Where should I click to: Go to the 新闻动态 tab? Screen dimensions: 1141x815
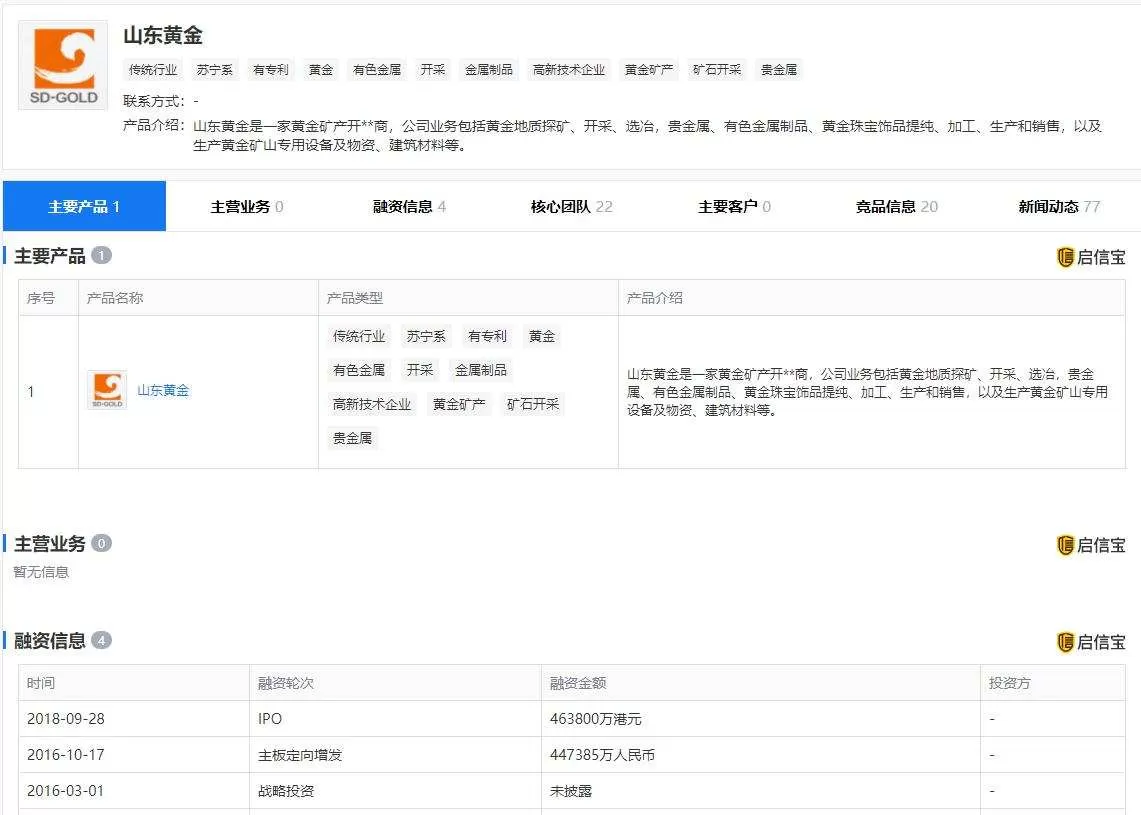coord(1059,207)
